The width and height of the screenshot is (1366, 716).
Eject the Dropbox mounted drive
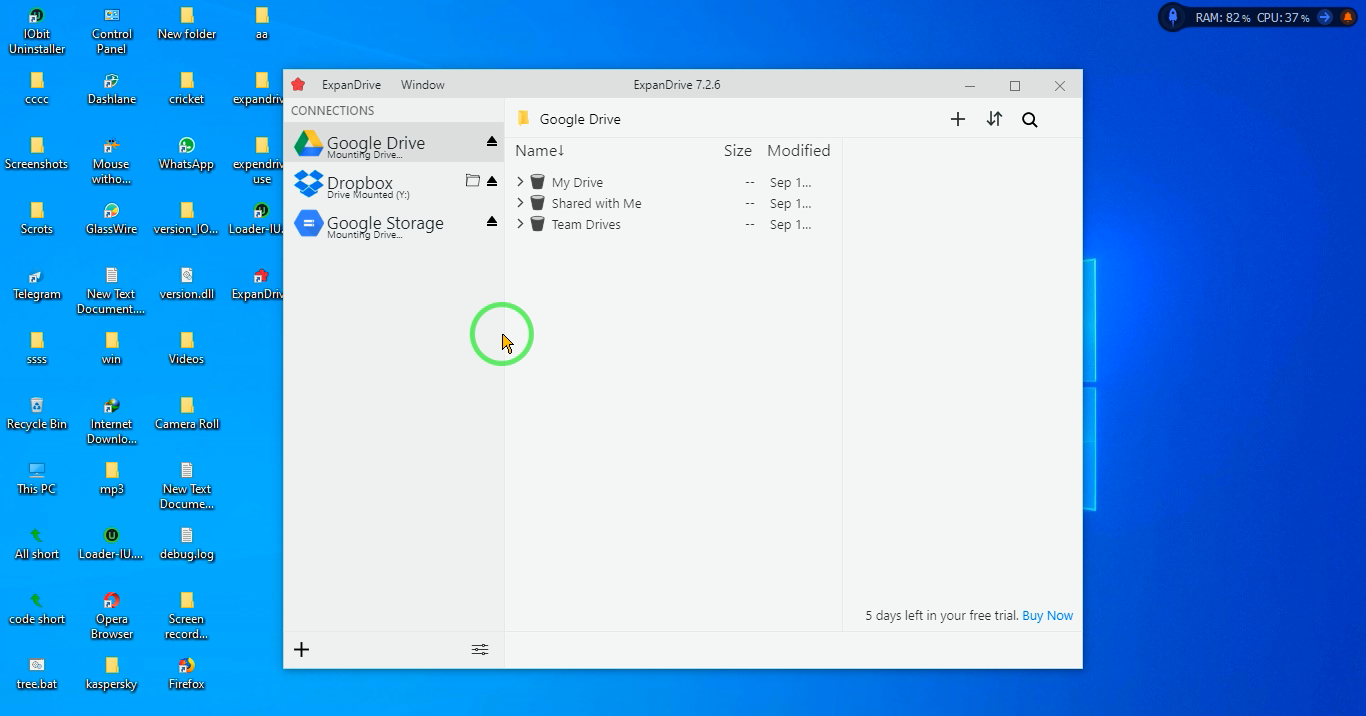491,181
